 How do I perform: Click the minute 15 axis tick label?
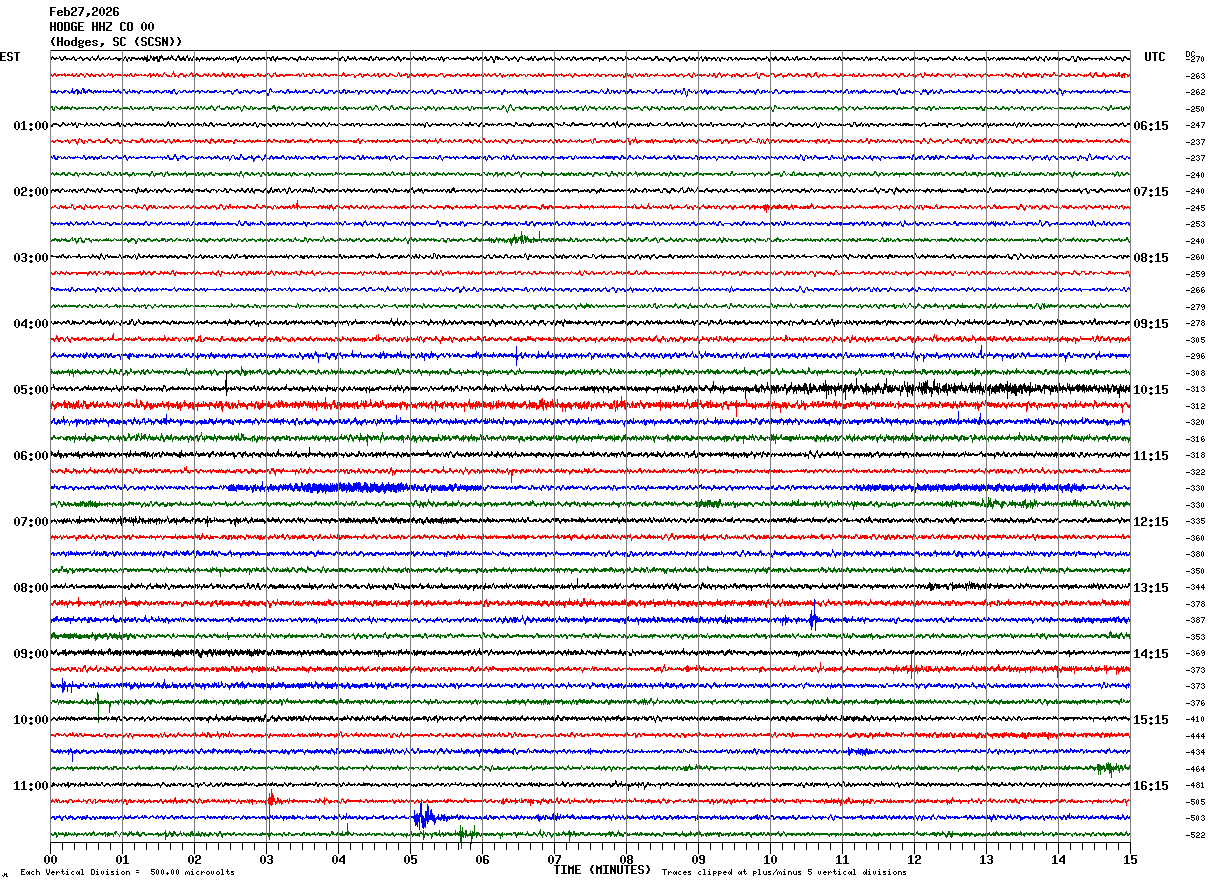click(x=1129, y=859)
